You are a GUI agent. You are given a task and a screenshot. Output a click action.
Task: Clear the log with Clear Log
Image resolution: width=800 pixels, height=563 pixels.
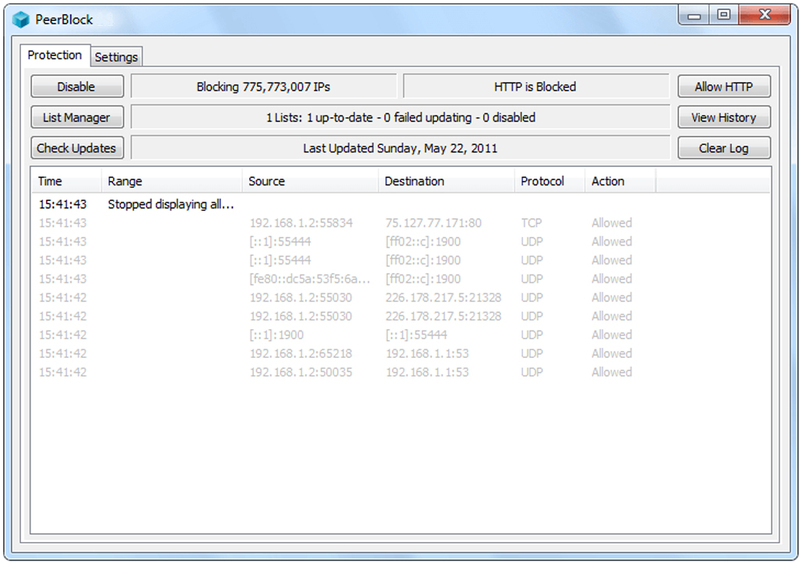[x=724, y=148]
